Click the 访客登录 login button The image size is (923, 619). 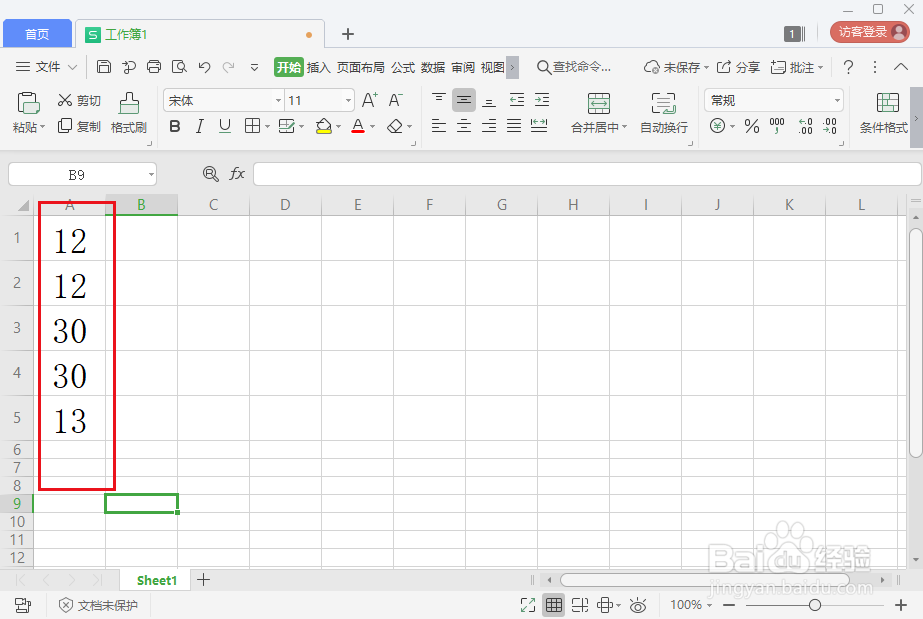click(870, 32)
